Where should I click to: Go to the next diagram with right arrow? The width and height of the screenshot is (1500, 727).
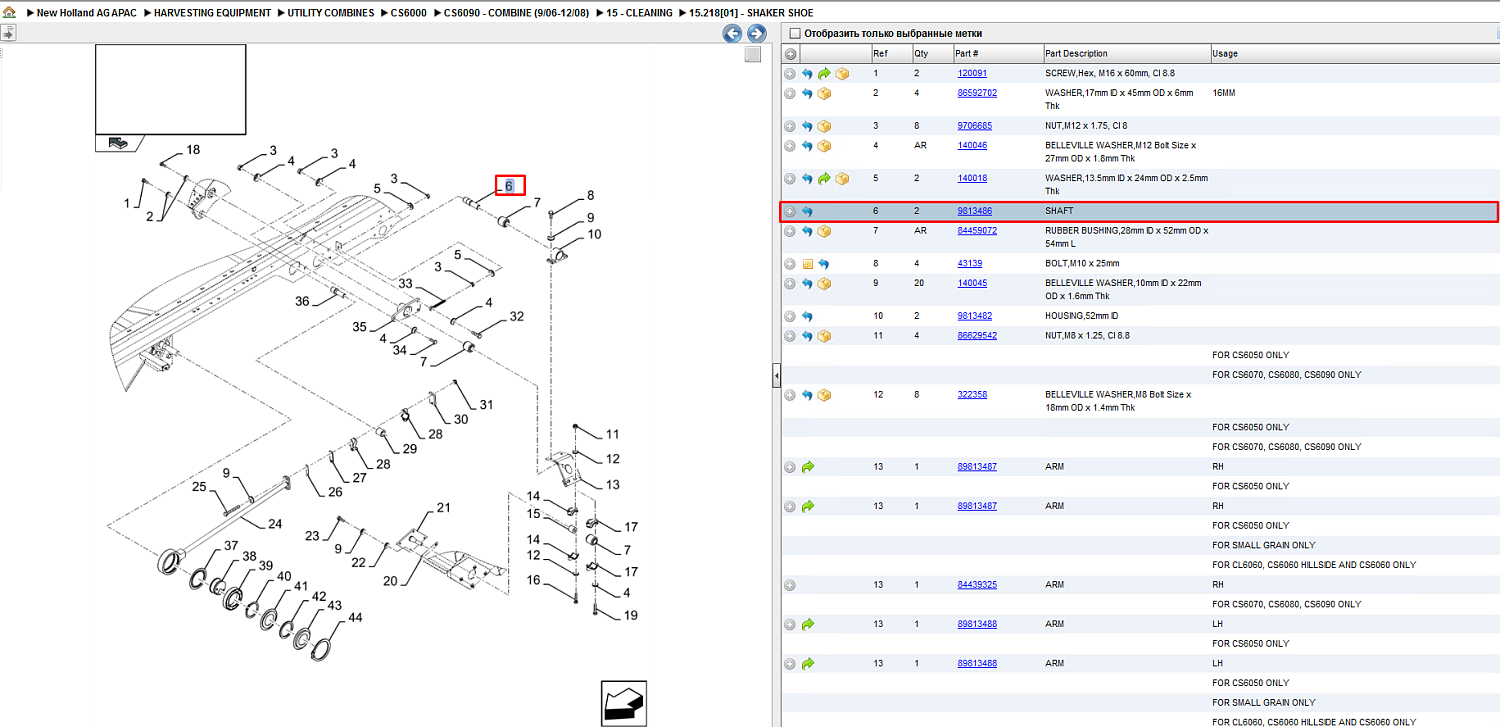[x=756, y=34]
